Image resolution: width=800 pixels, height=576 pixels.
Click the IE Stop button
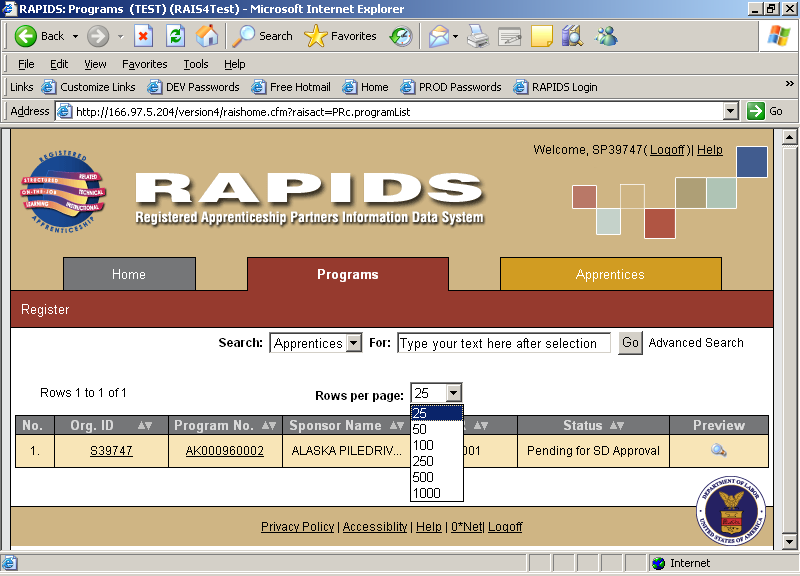tap(143, 36)
